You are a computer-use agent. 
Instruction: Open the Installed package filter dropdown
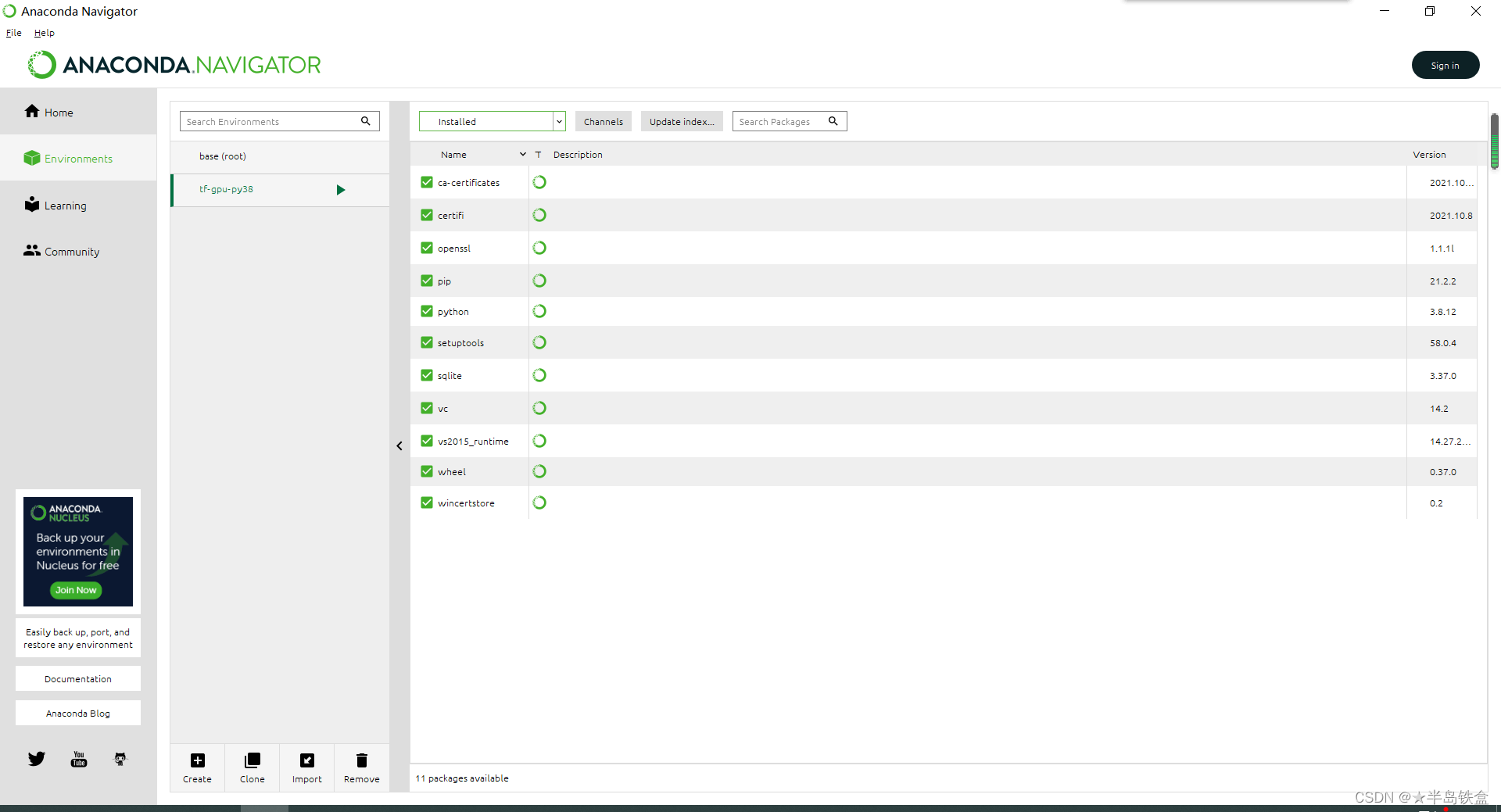493,121
